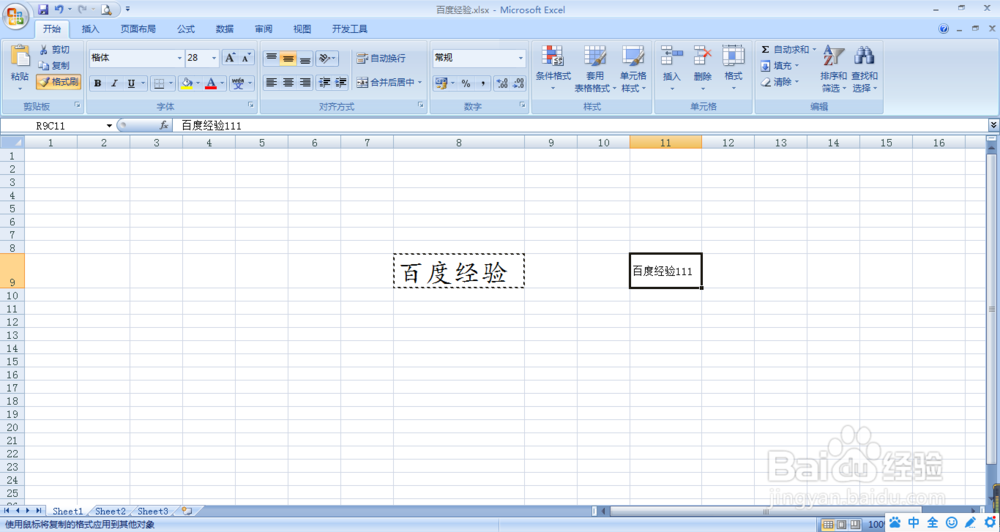
Task: Increase decimal places
Action: tap(501, 84)
